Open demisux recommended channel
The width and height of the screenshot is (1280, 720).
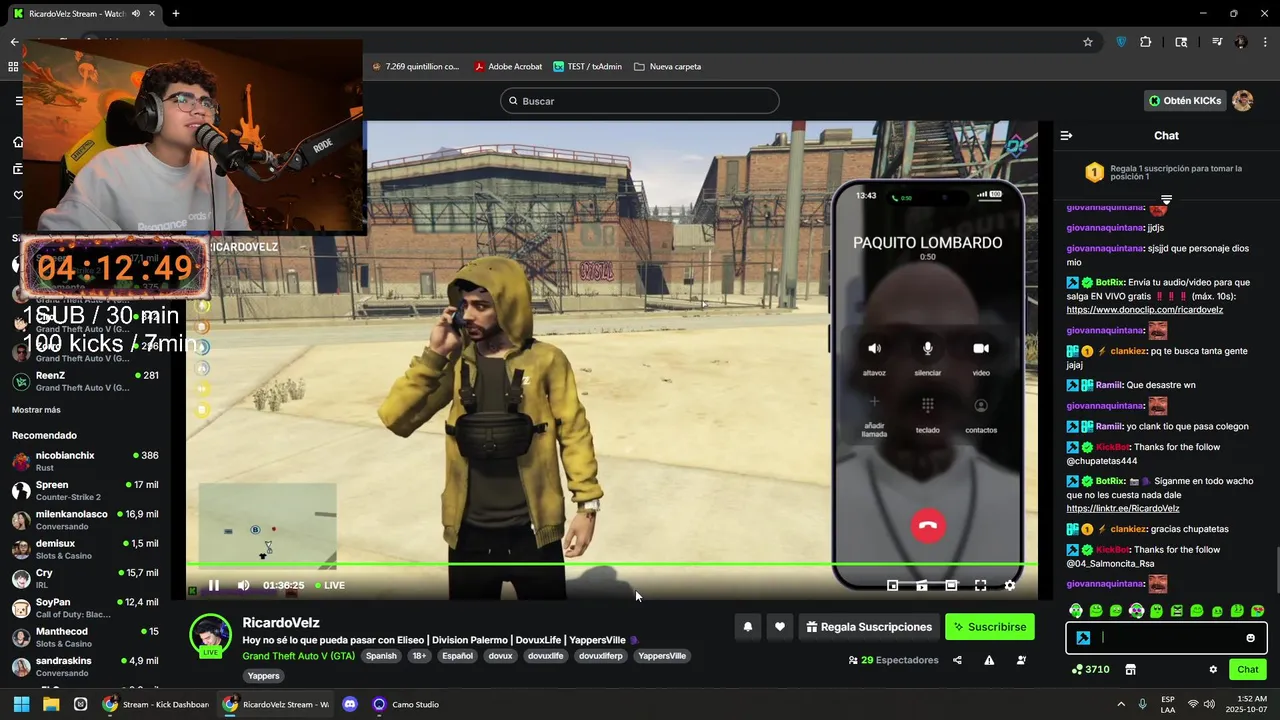pyautogui.click(x=86, y=549)
